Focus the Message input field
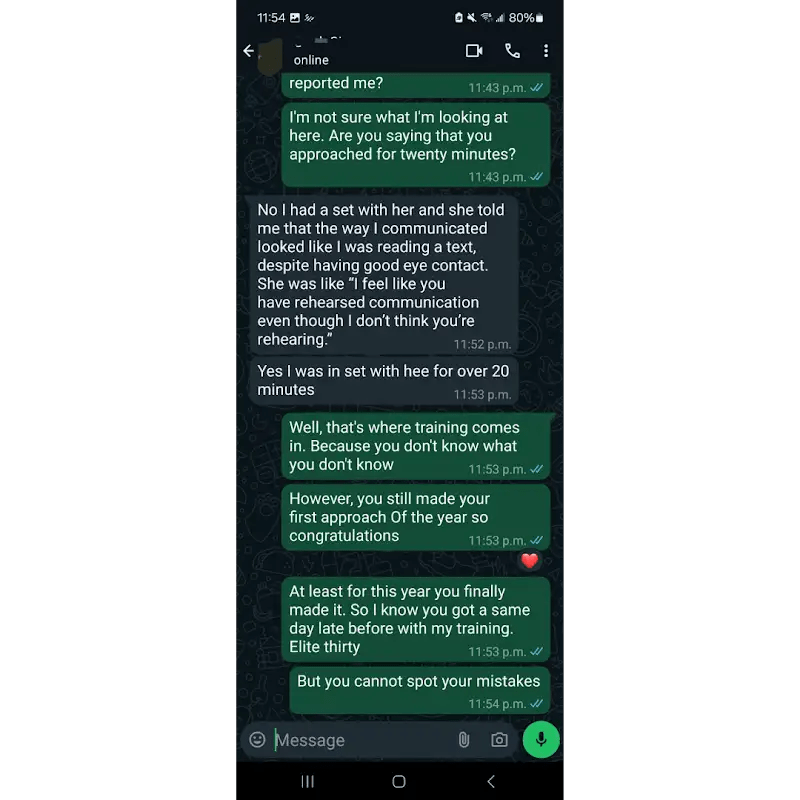This screenshot has width=800, height=800. (360, 740)
